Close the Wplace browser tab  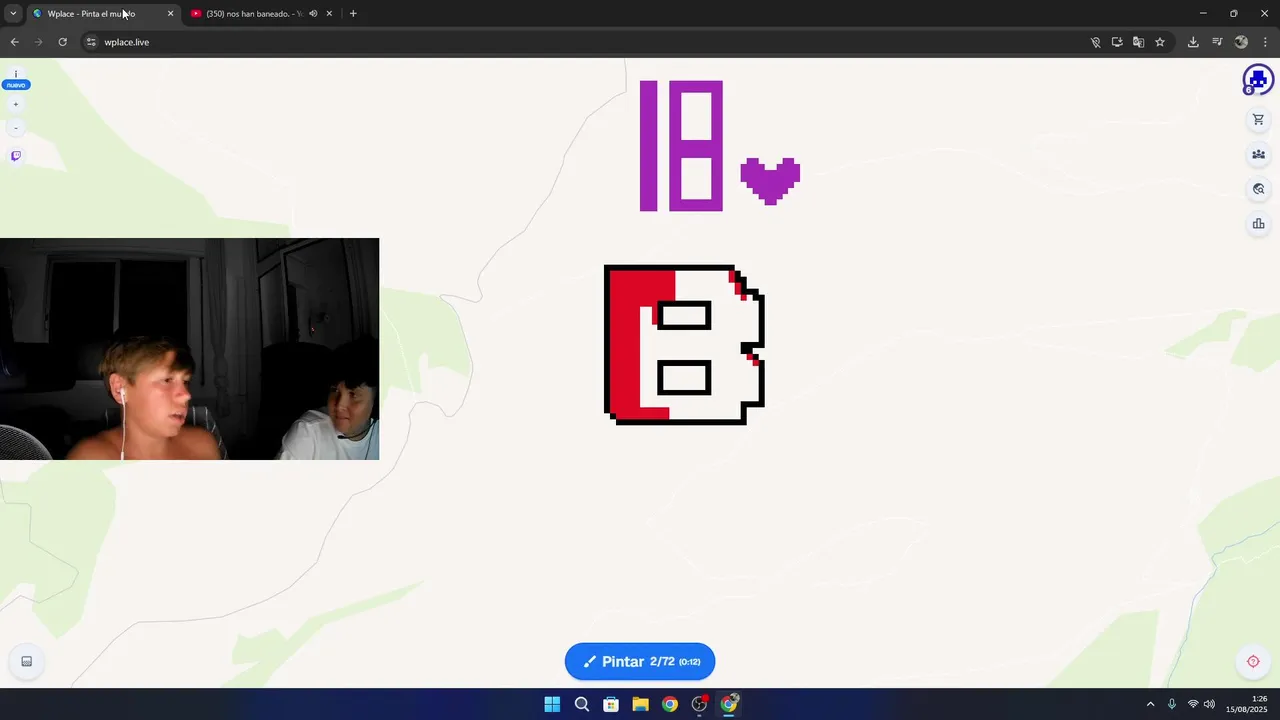click(x=170, y=14)
